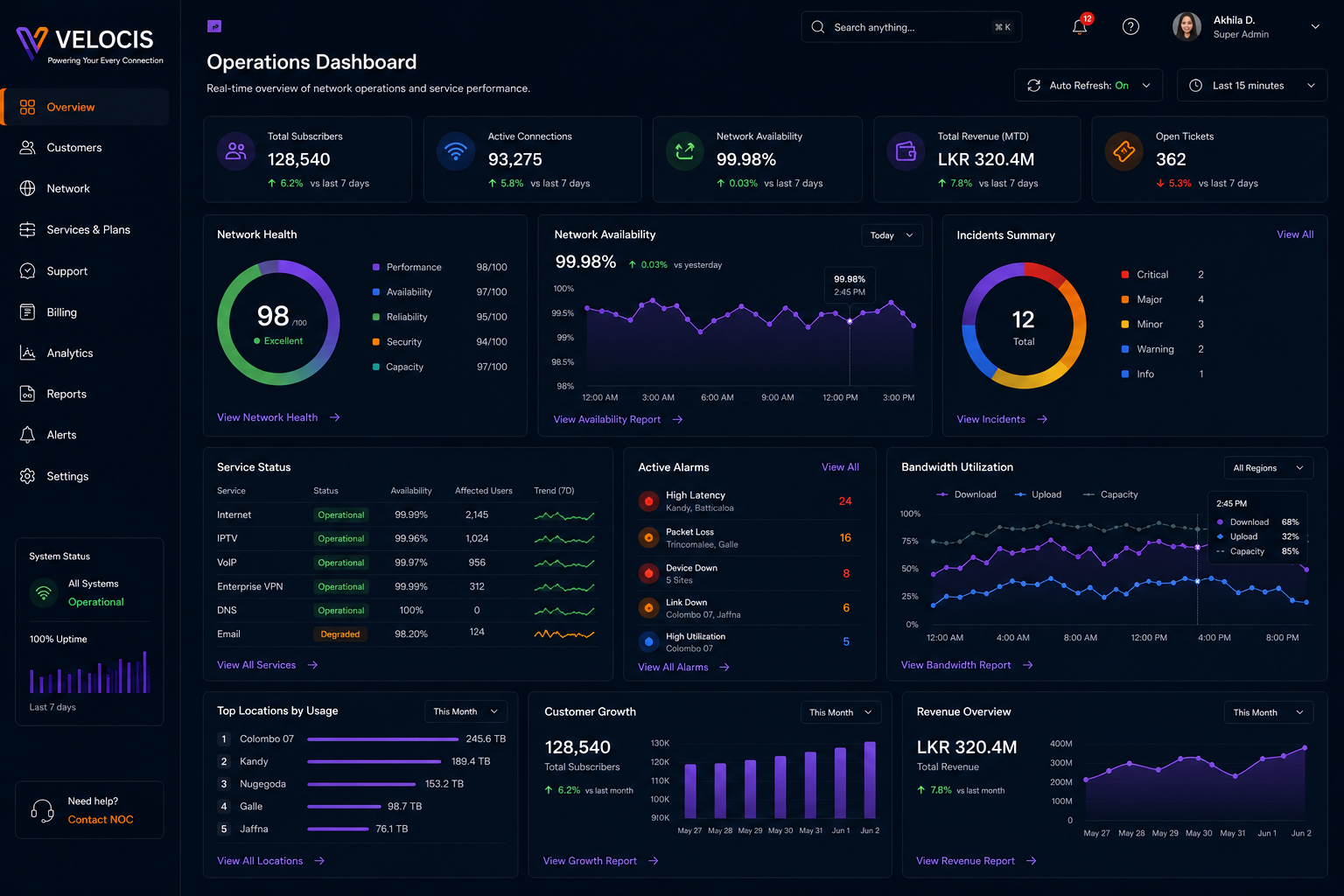This screenshot has height=896, width=1344.
Task: Click the Active Connections wifi icon
Action: point(456,151)
